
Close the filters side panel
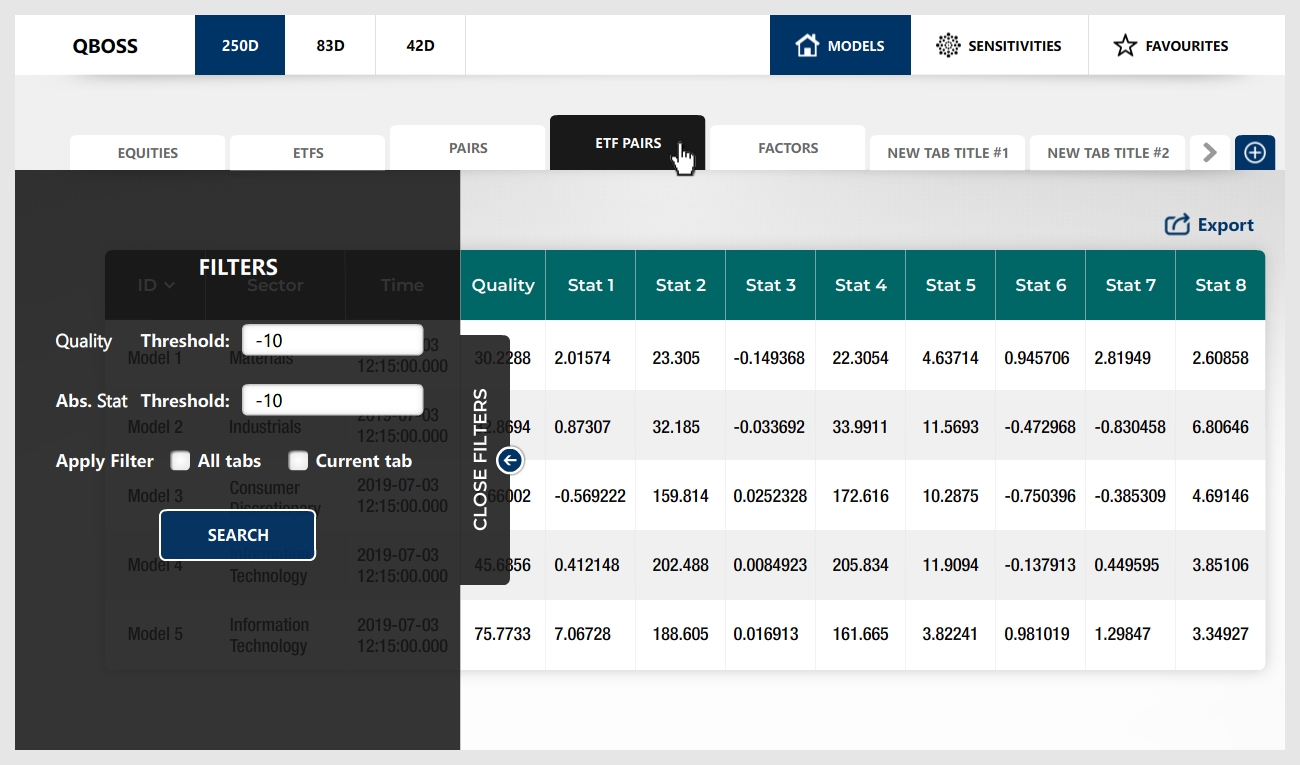click(x=481, y=460)
